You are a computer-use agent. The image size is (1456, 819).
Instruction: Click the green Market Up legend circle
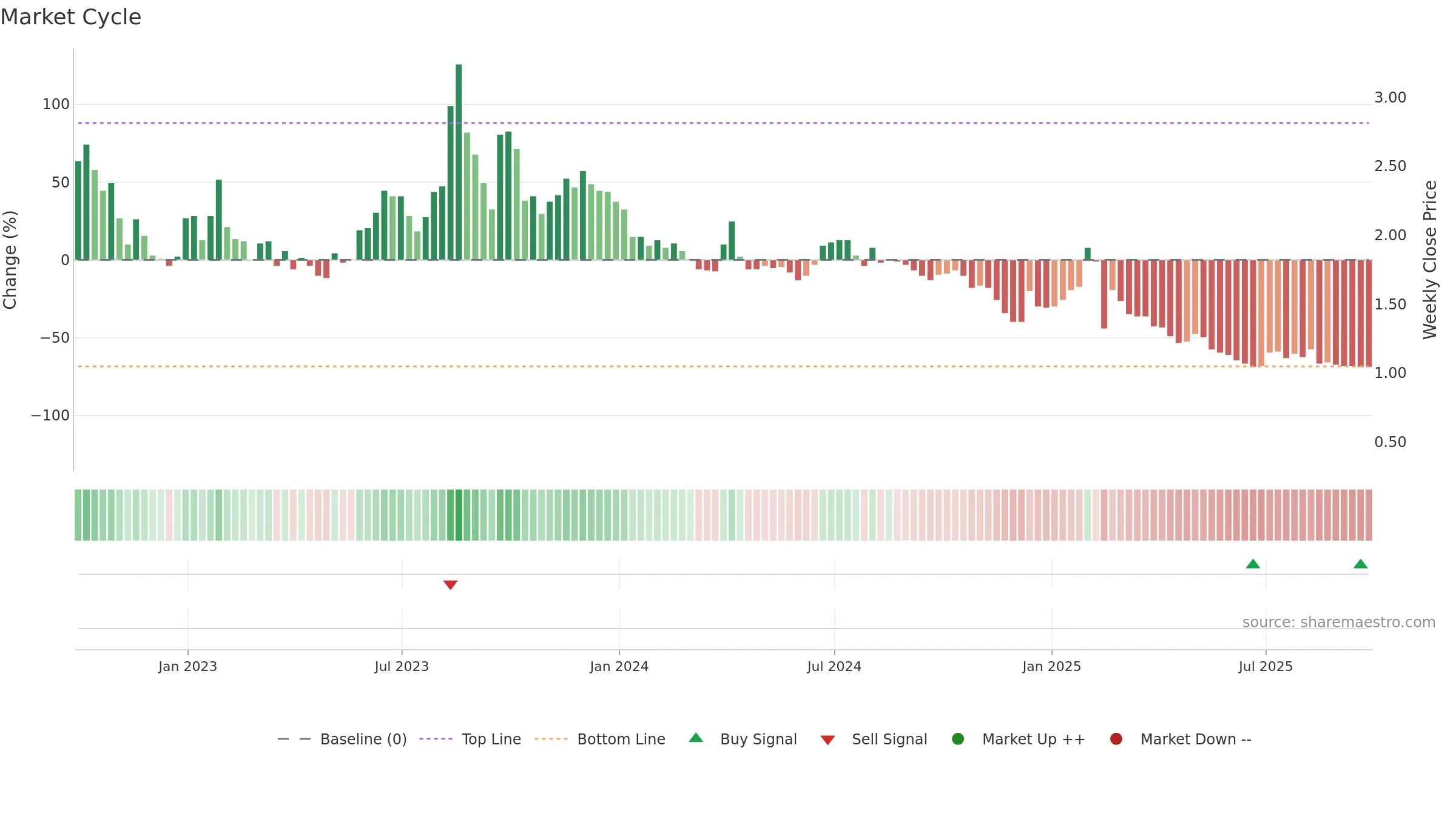[x=958, y=739]
